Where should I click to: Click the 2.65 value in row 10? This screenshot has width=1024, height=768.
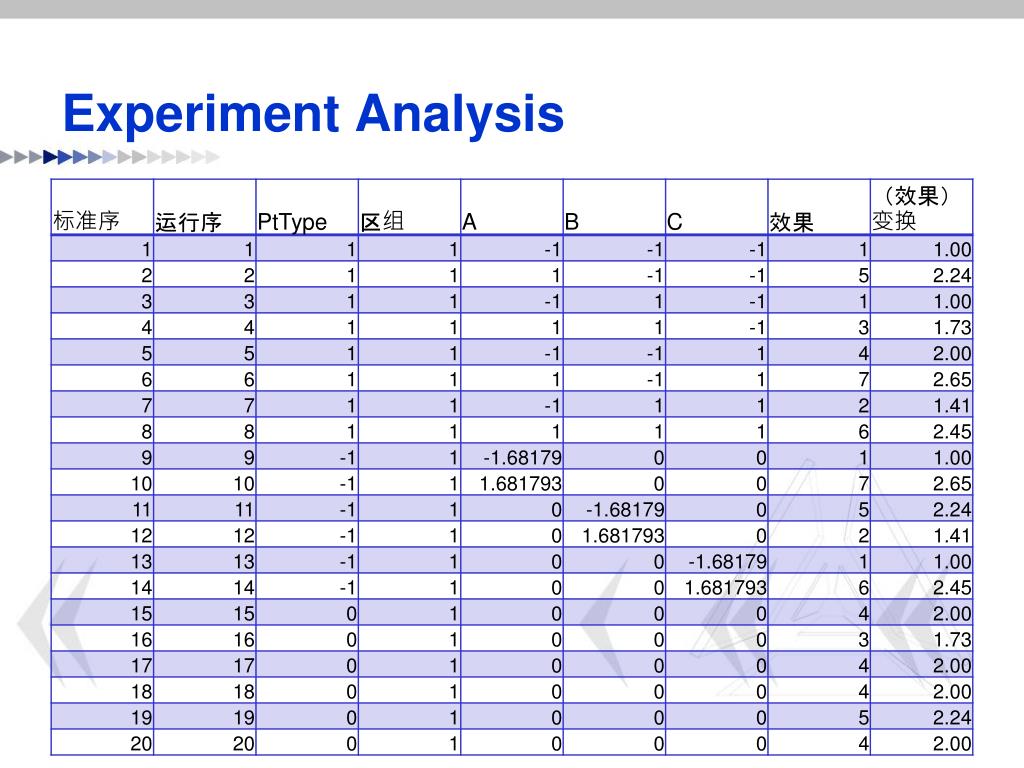952,484
